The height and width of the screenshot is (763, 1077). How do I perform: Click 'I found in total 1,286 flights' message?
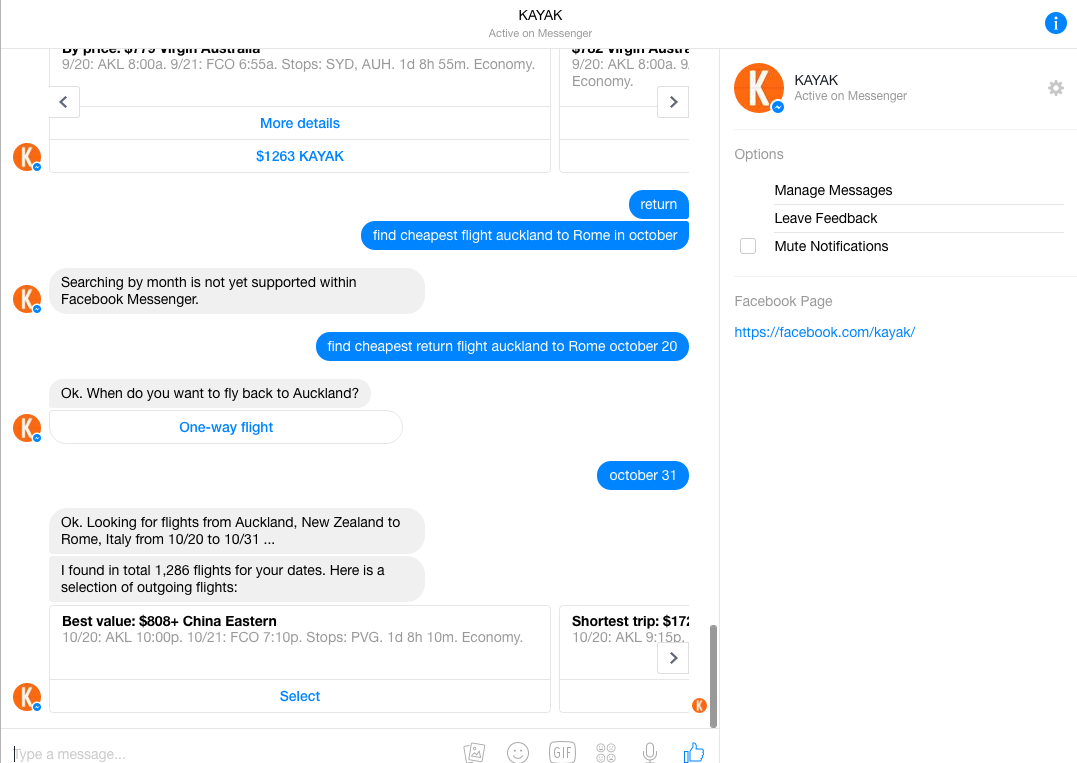point(237,579)
